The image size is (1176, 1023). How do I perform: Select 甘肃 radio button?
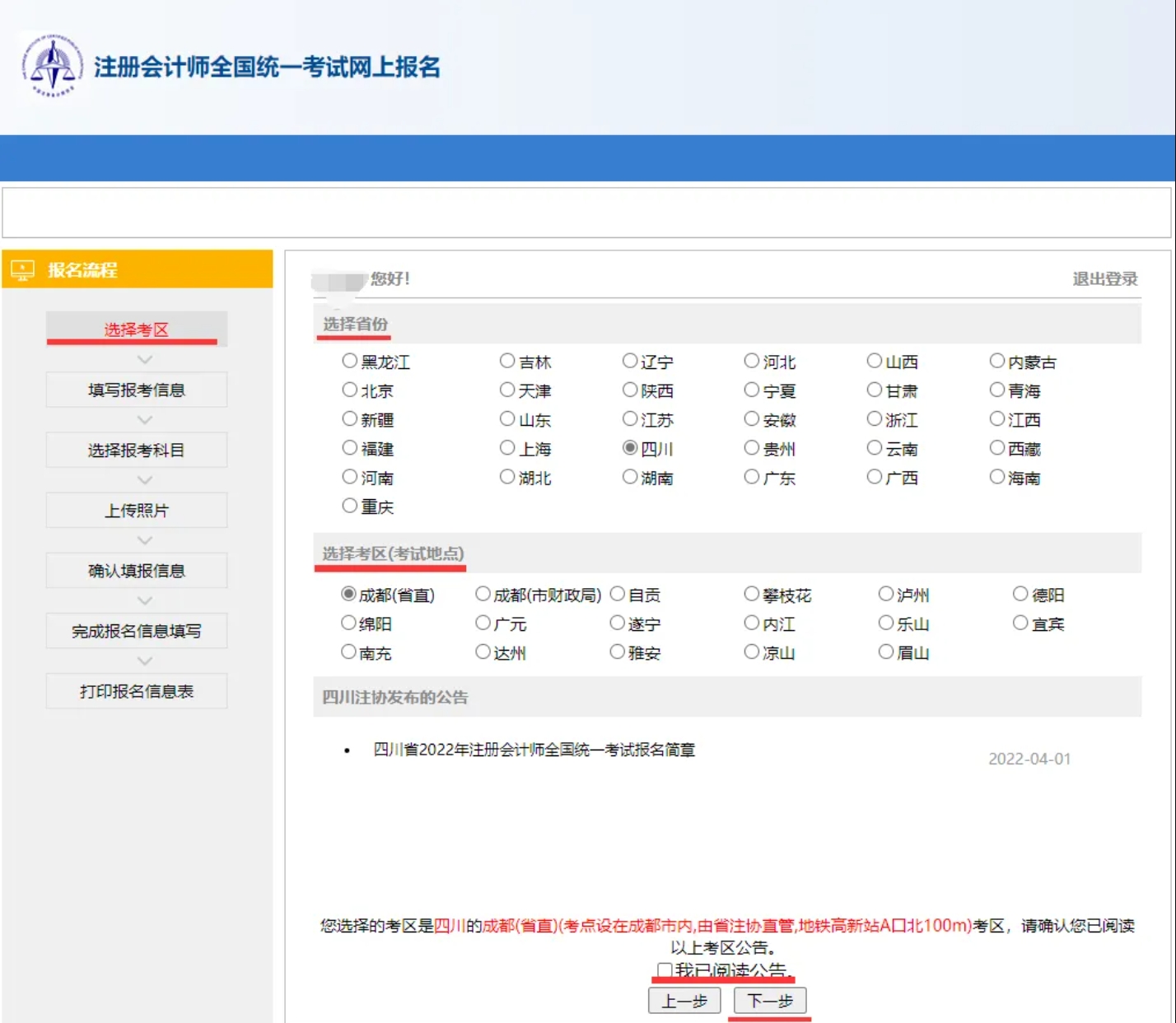click(875, 390)
